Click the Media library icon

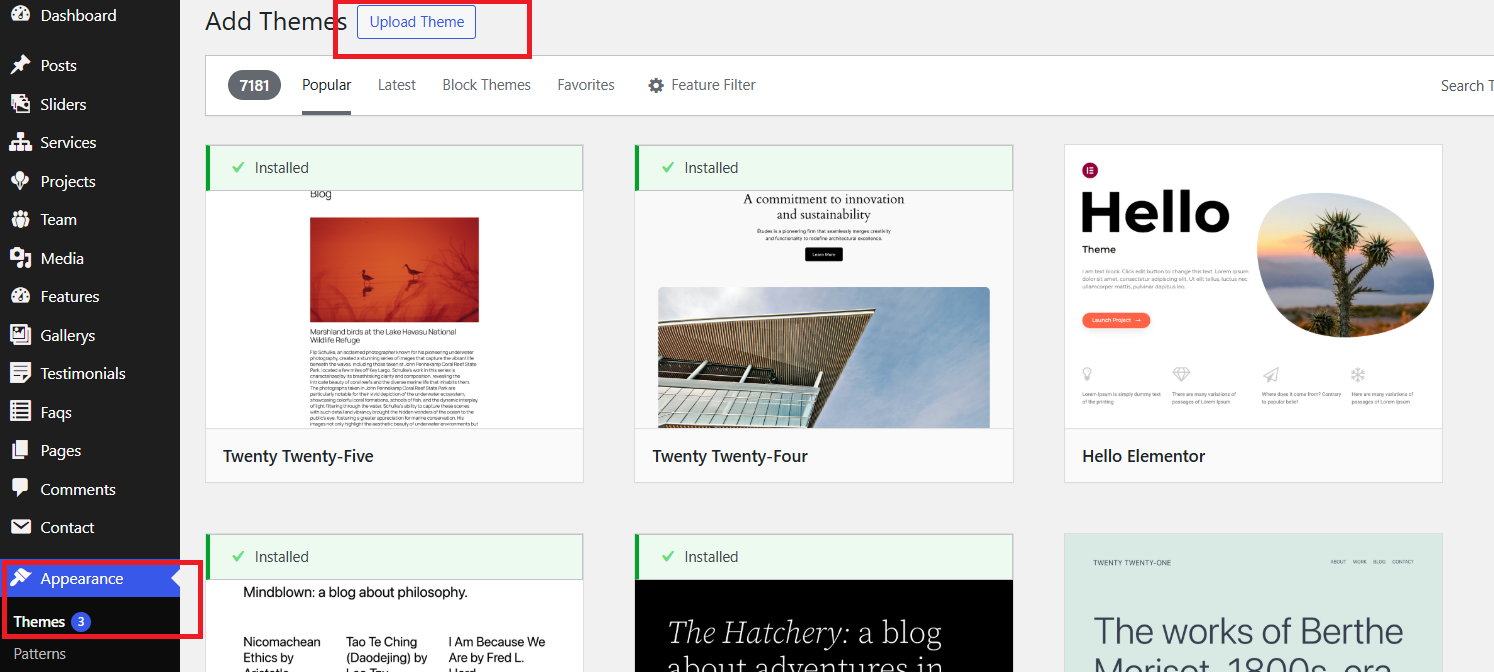point(20,258)
